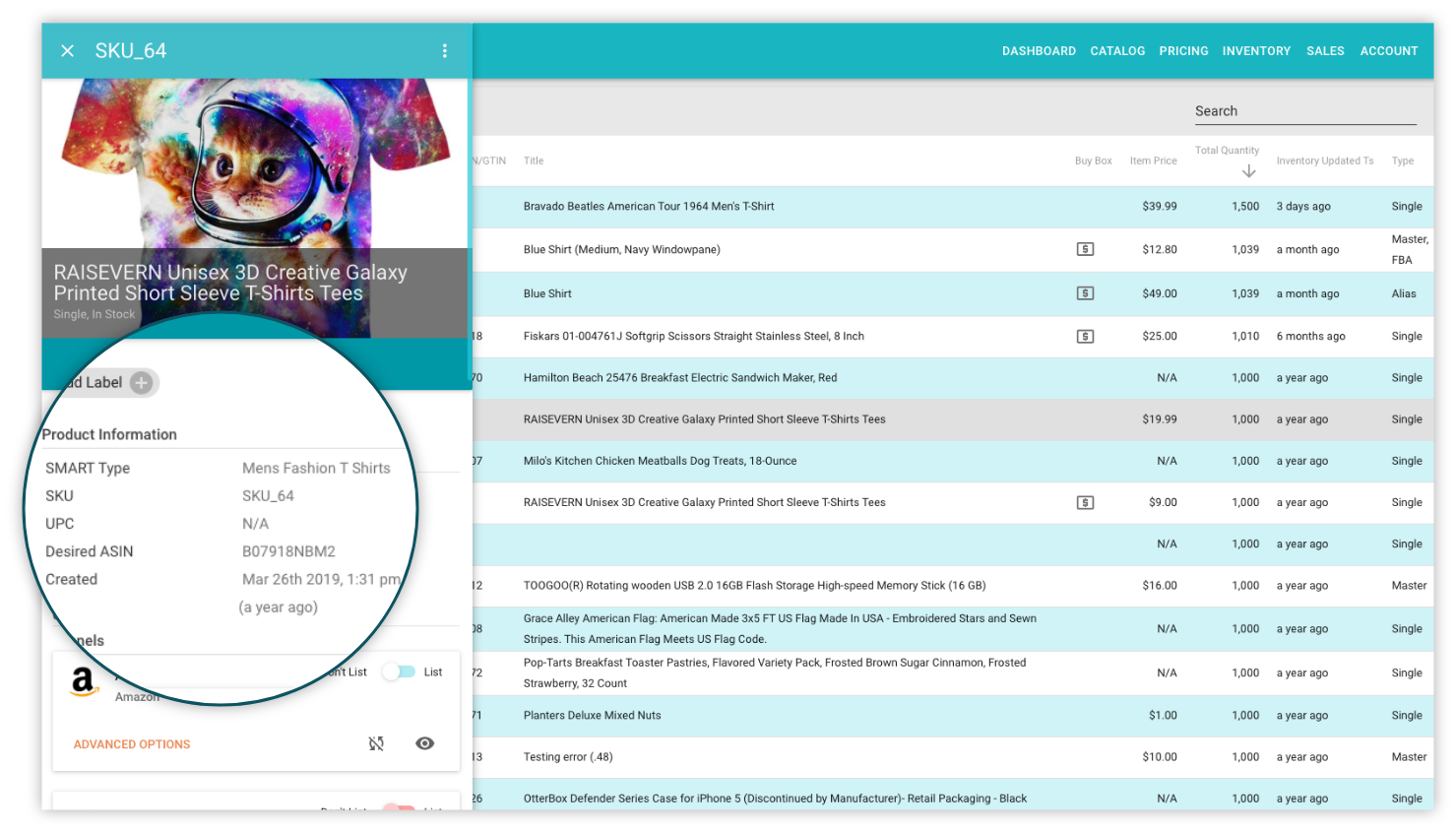
Task: Open the INVENTORY menu
Action: click(1256, 51)
